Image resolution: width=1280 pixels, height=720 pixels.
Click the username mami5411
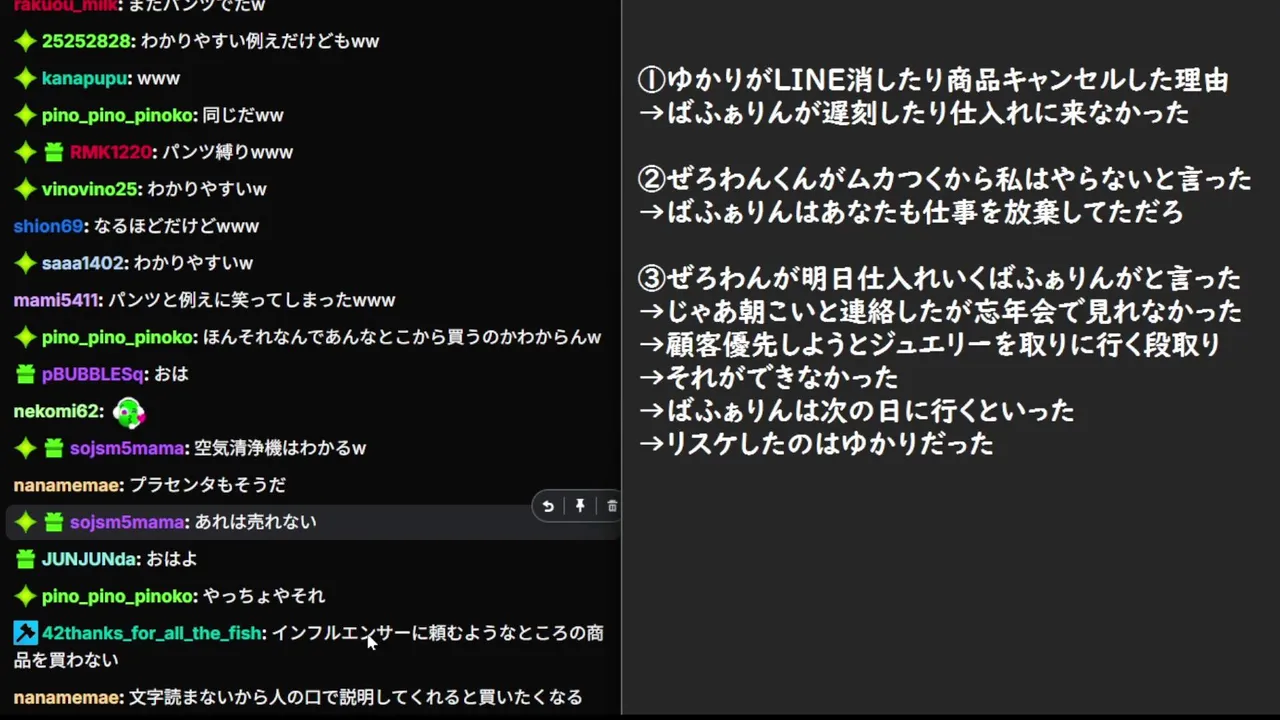click(56, 300)
